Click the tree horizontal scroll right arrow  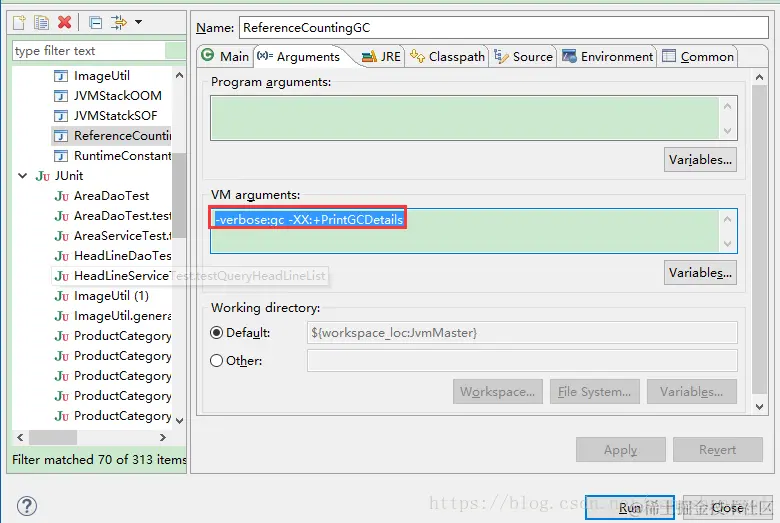pyautogui.click(x=163, y=437)
